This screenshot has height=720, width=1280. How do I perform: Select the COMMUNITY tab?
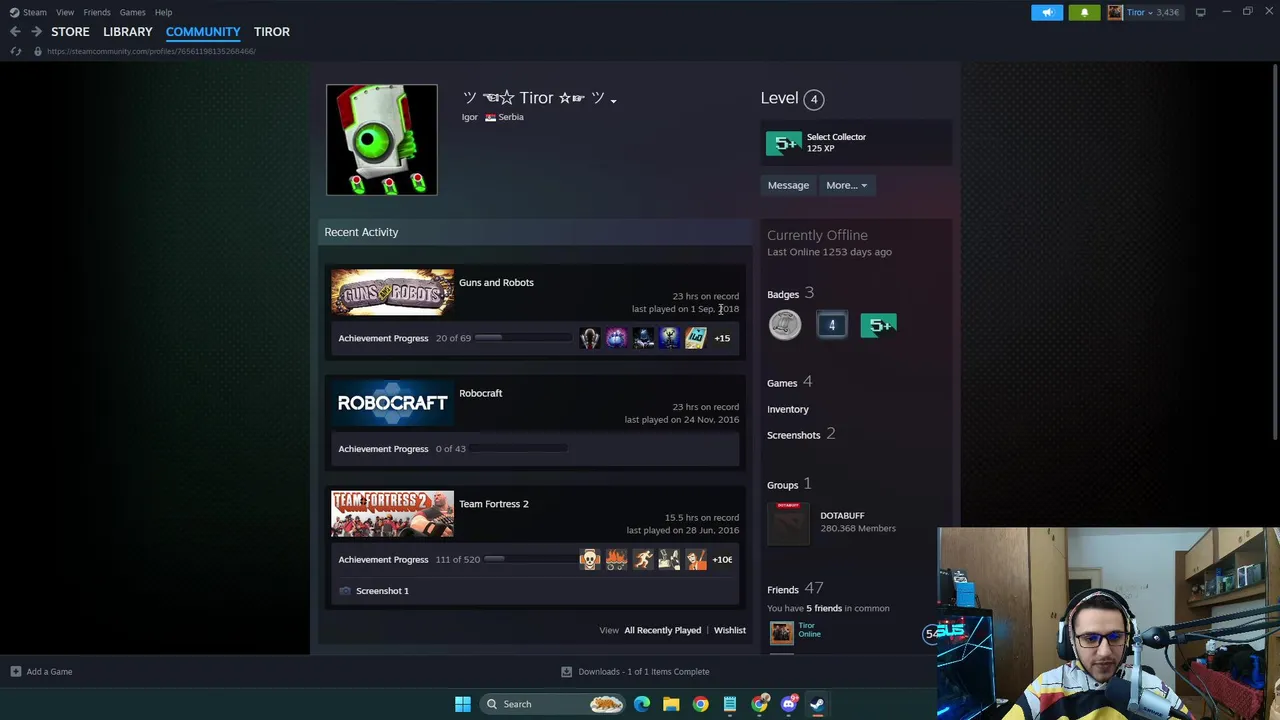pyautogui.click(x=203, y=32)
